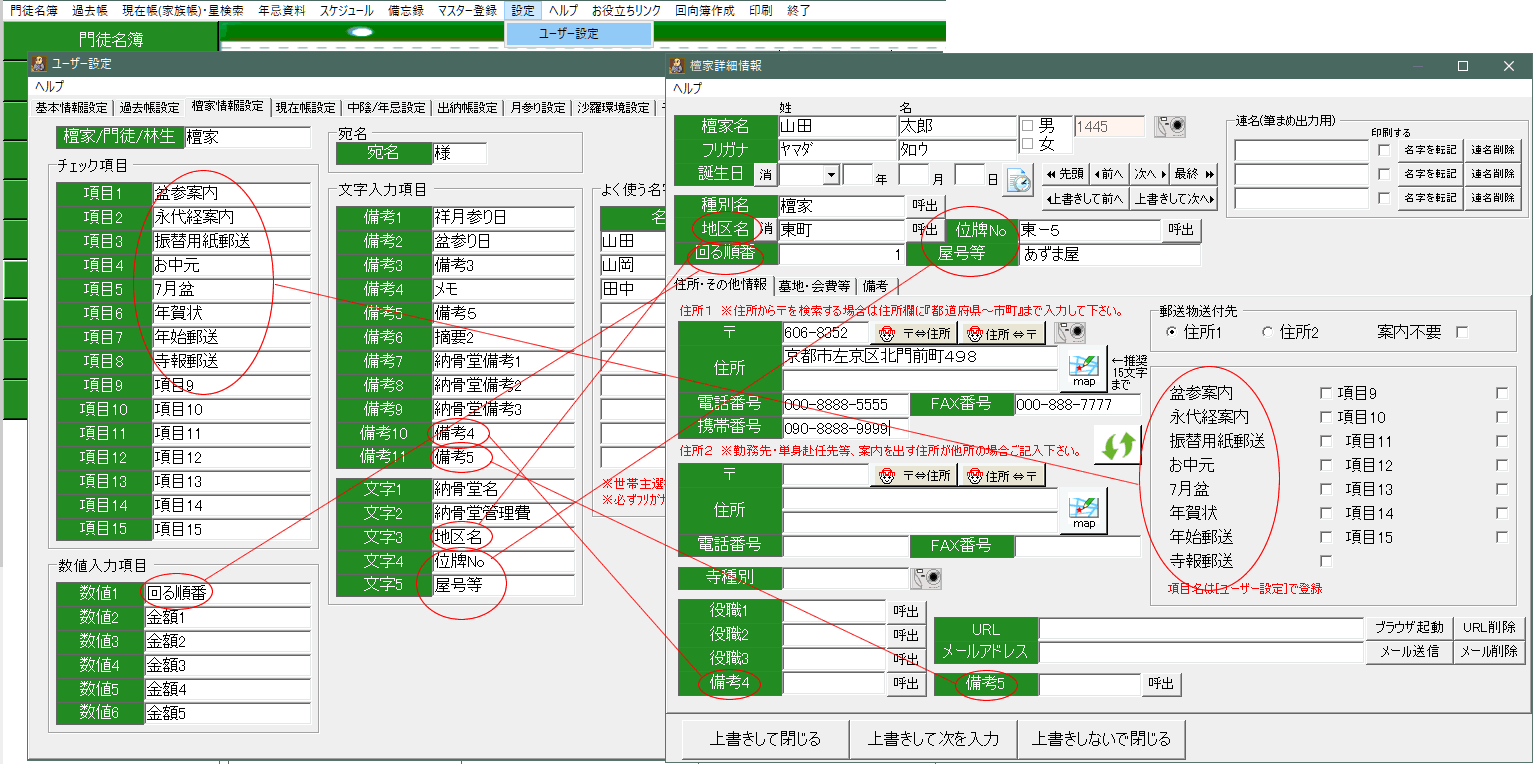Click 上書きして閉じる button

[x=765, y=740]
